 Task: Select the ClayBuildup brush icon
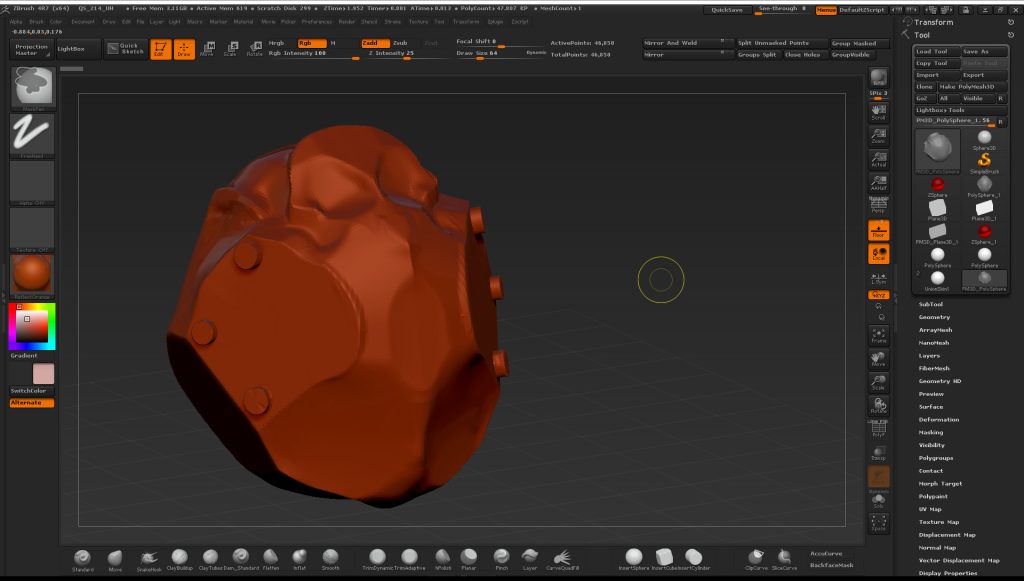click(180, 557)
